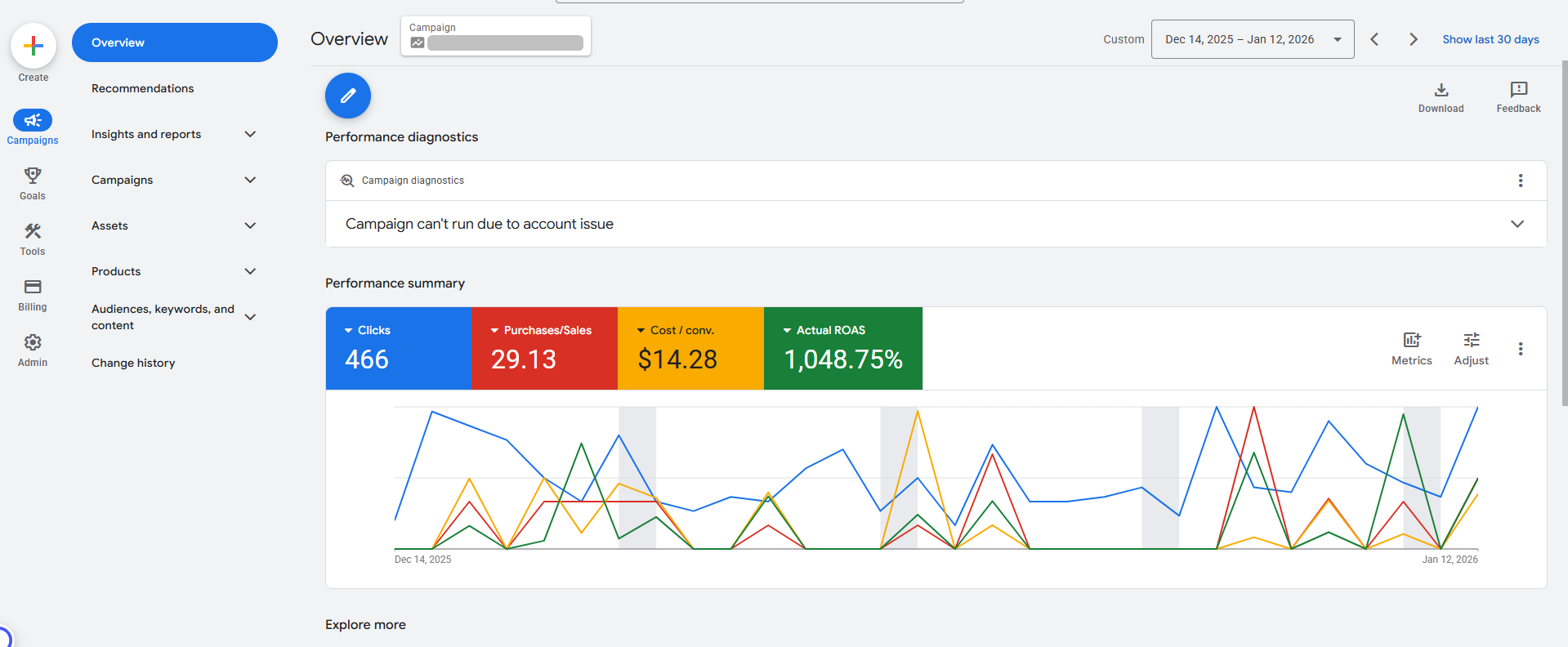Click the 'Explore more' heading
The height and width of the screenshot is (647, 1568).
[x=365, y=625]
